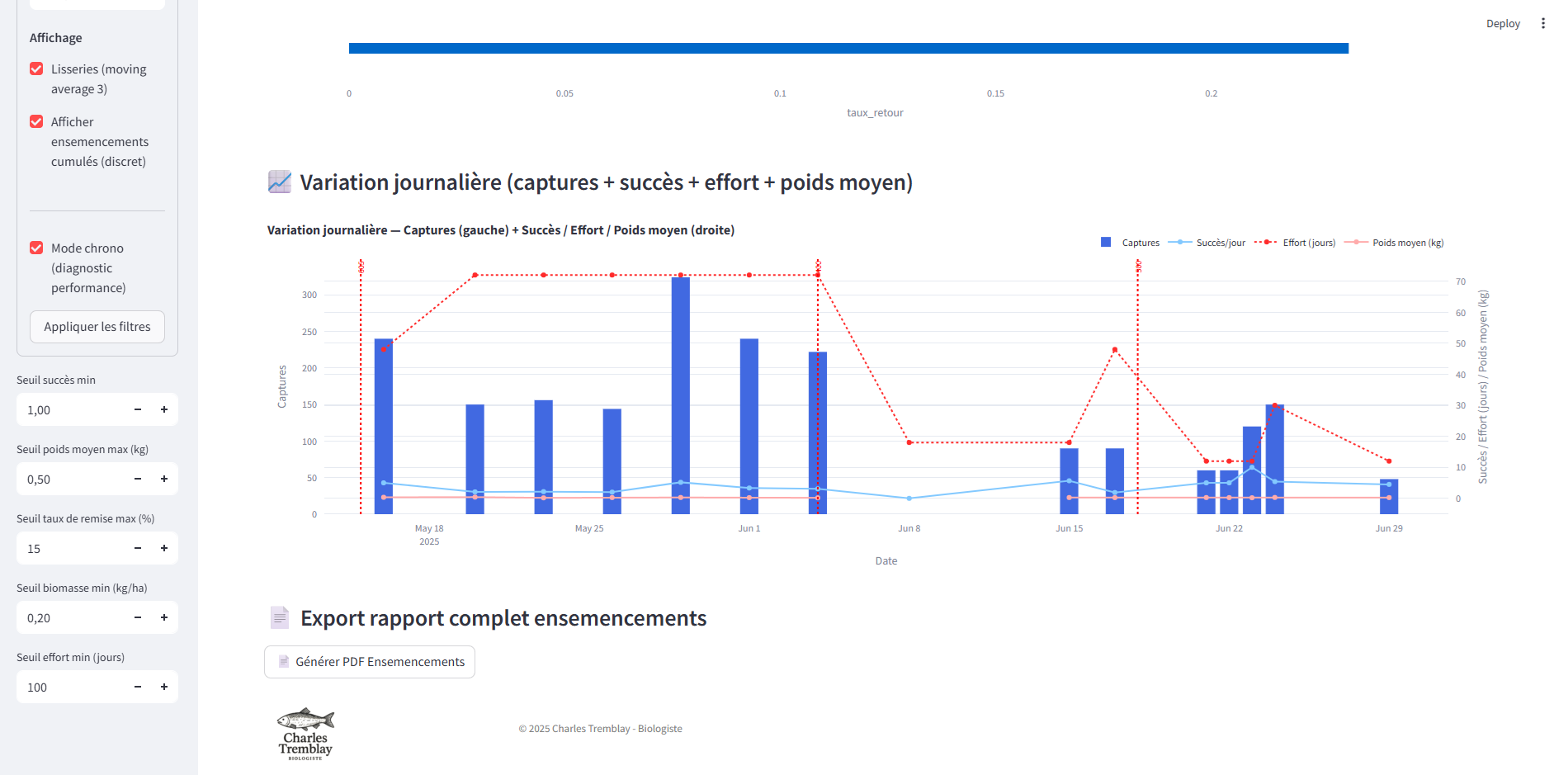Click the document icon beside Export rapport

coord(280,617)
